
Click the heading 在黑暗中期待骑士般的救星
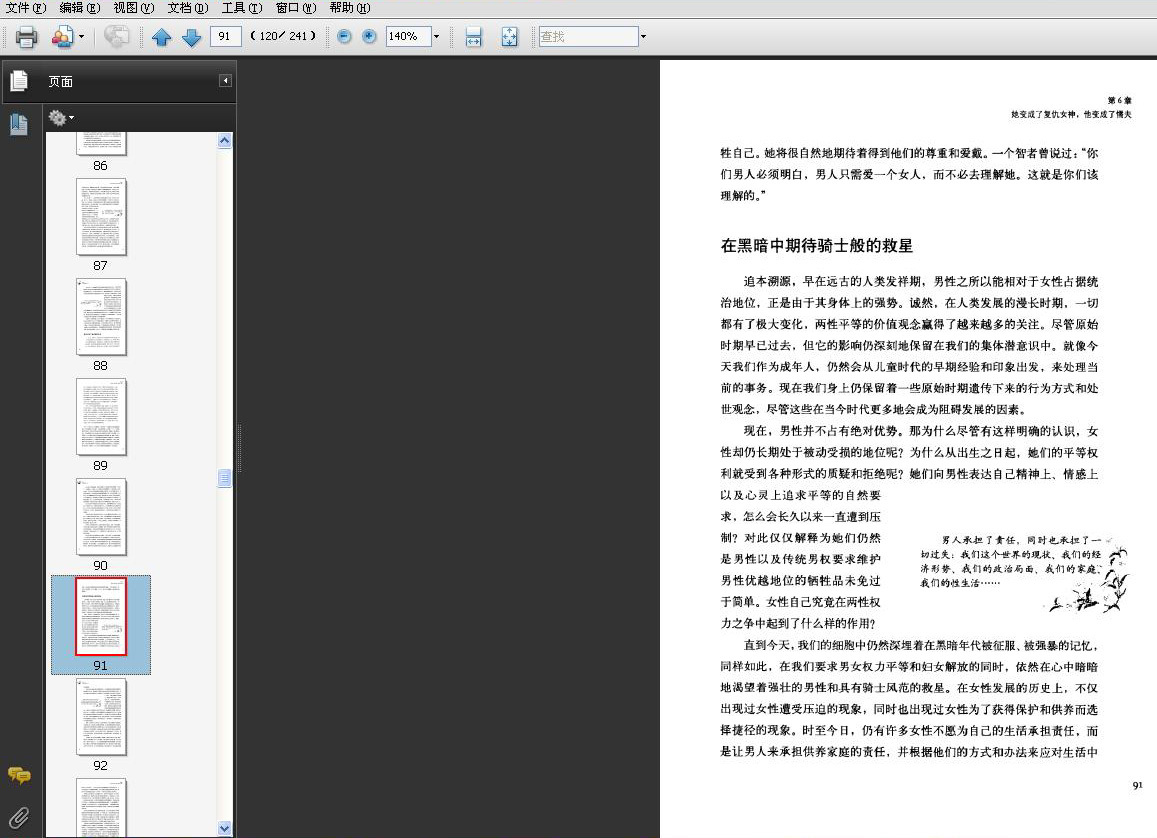pos(817,246)
